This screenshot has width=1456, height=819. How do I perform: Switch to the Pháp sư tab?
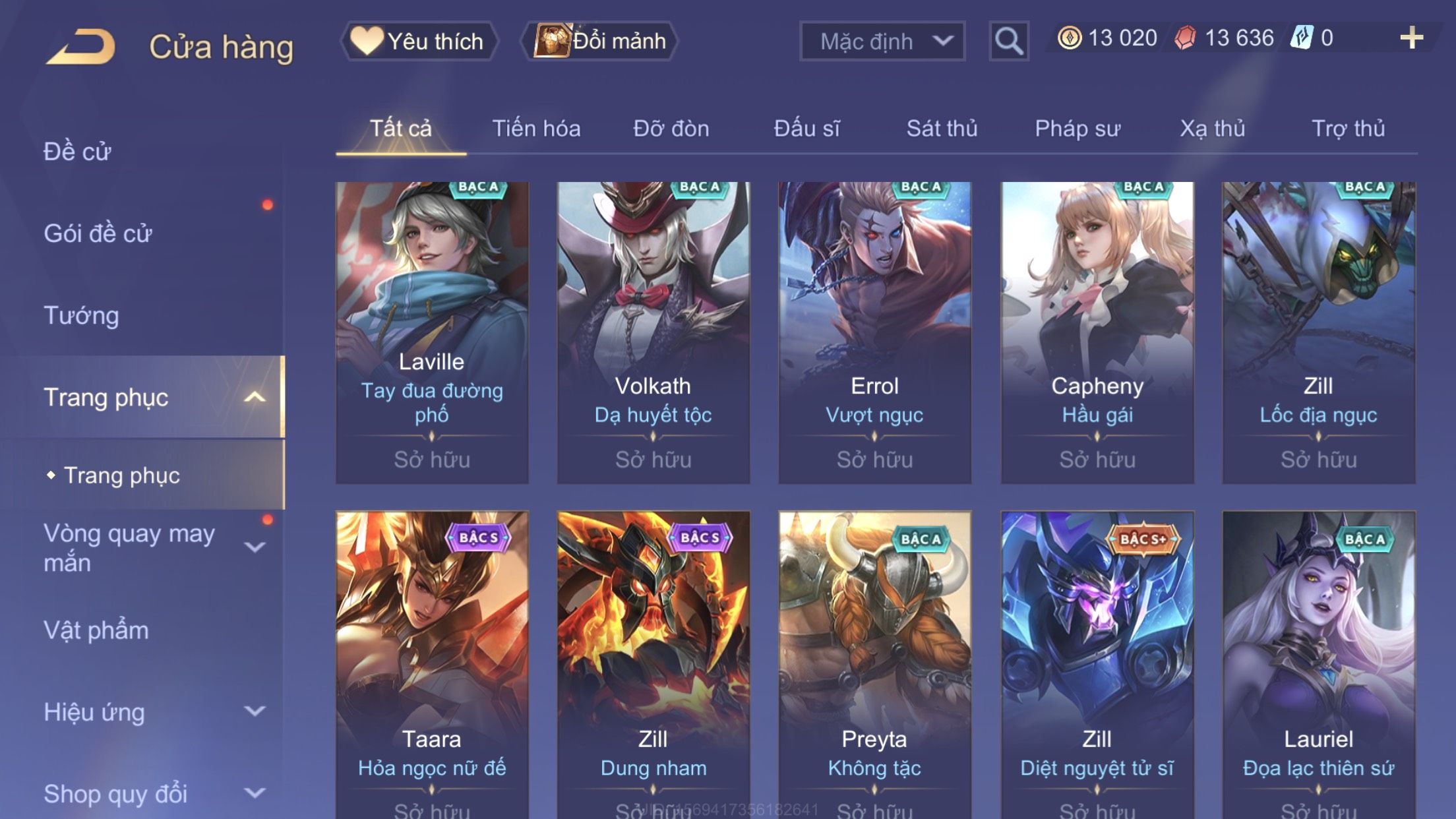coord(1077,128)
